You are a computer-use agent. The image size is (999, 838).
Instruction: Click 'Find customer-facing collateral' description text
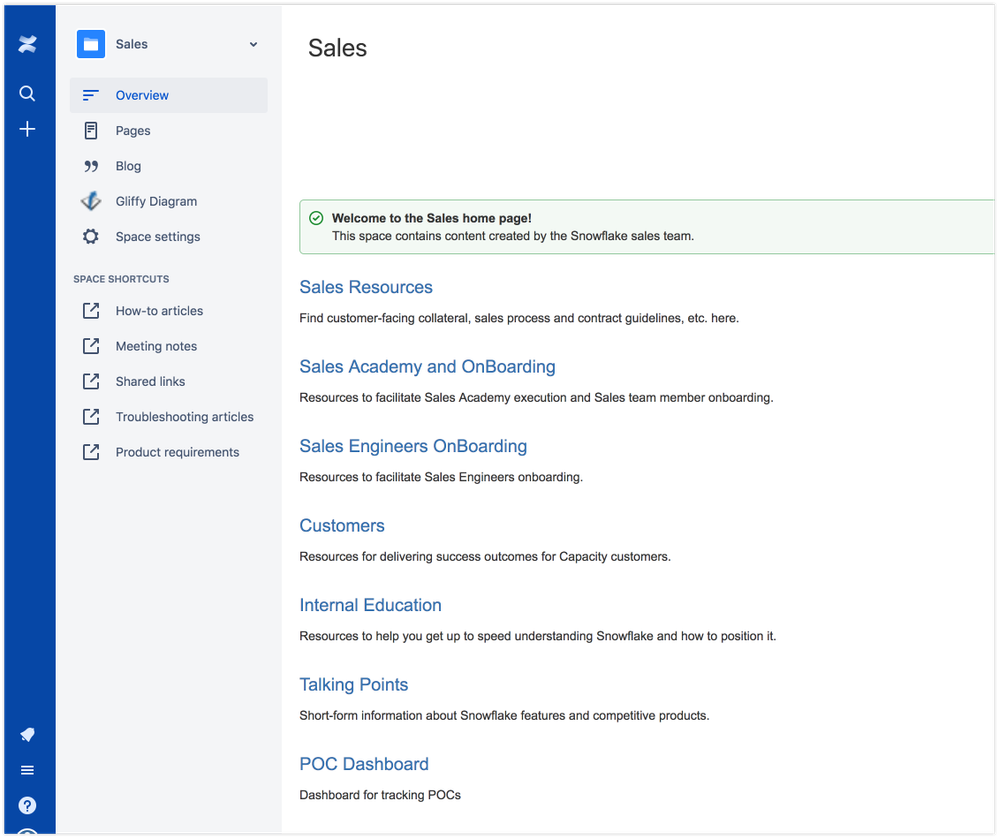(x=519, y=318)
